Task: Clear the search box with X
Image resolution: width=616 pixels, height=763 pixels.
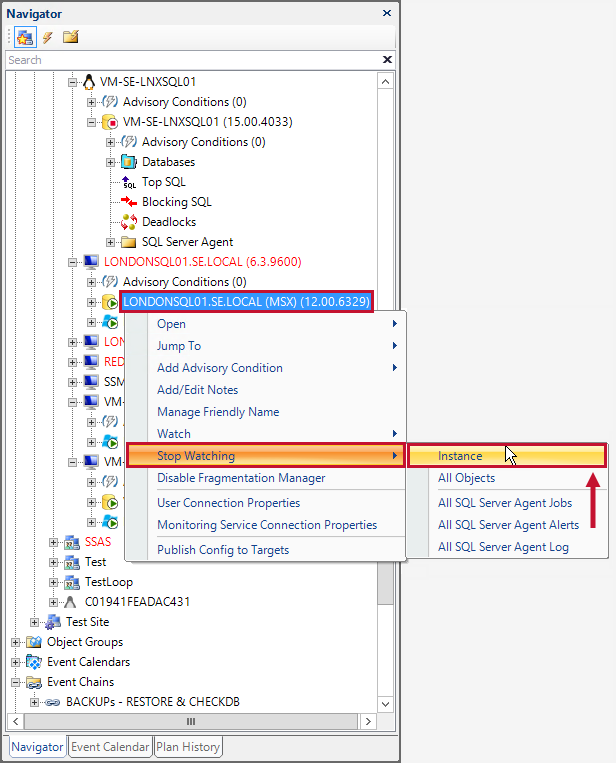Action: pyautogui.click(x=387, y=60)
